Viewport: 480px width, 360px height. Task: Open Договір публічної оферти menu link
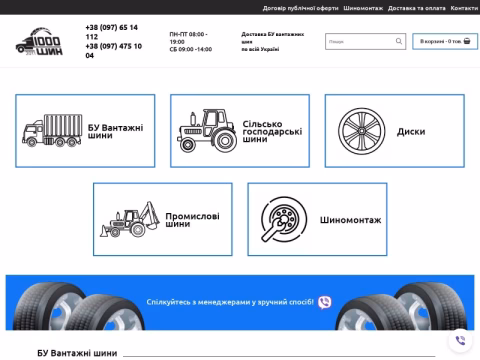coord(300,8)
